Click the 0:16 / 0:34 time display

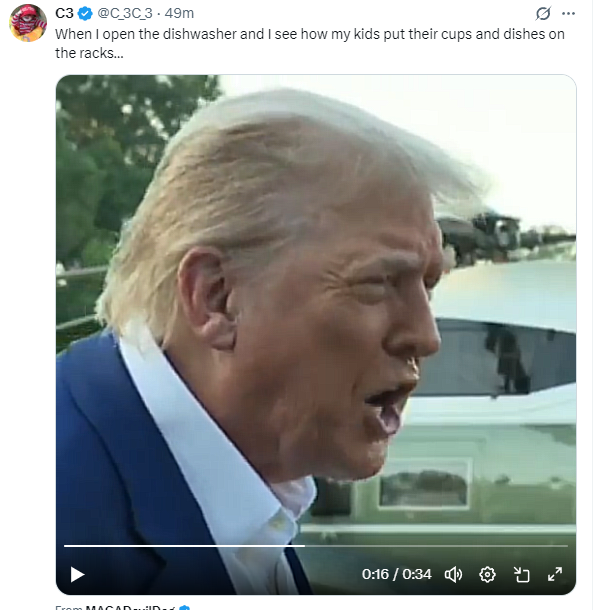pyautogui.click(x=396, y=574)
